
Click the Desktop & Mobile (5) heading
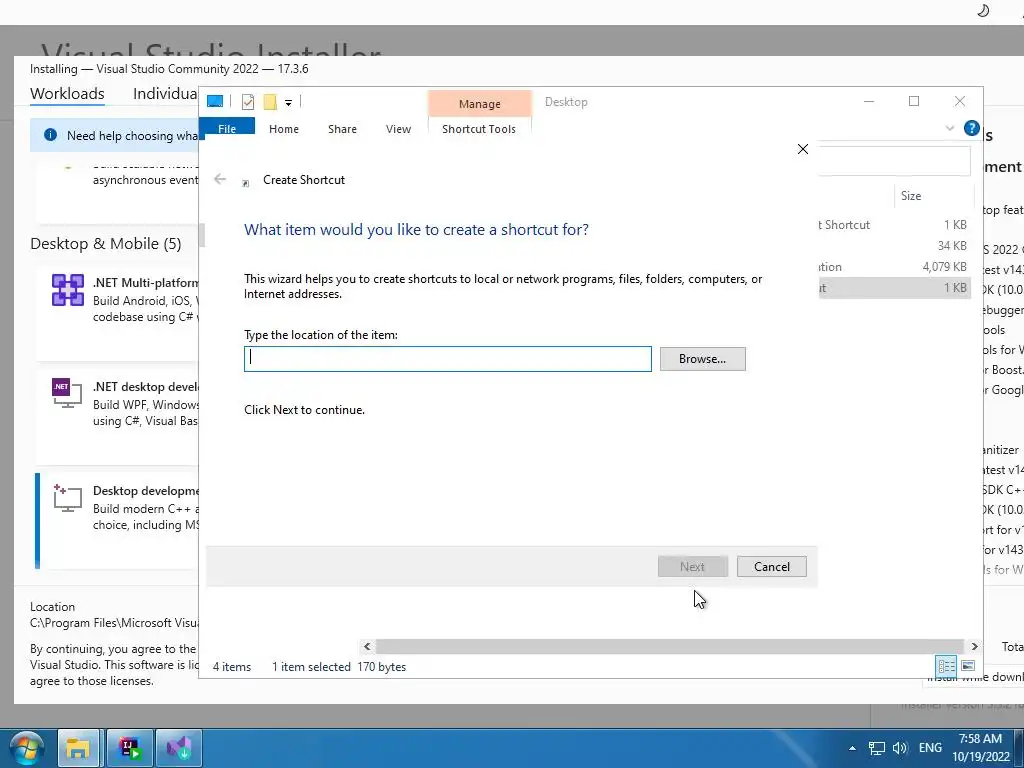pos(106,244)
